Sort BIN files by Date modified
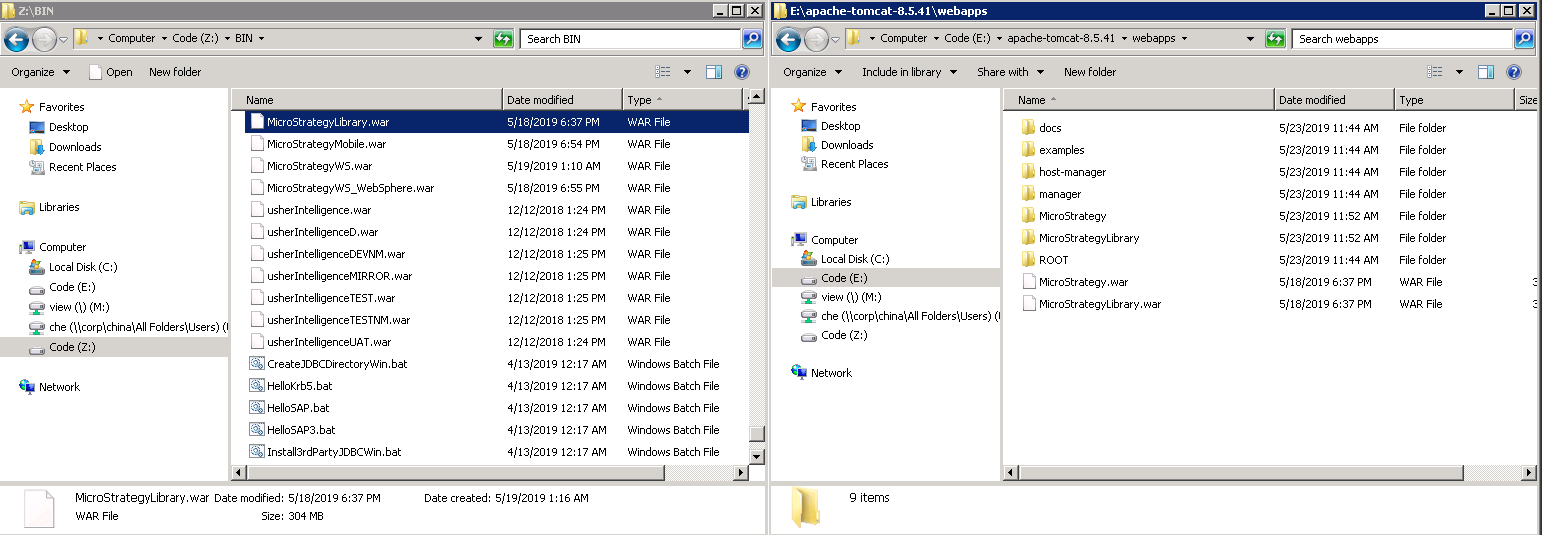The width and height of the screenshot is (1542, 535). pyautogui.click(x=562, y=100)
